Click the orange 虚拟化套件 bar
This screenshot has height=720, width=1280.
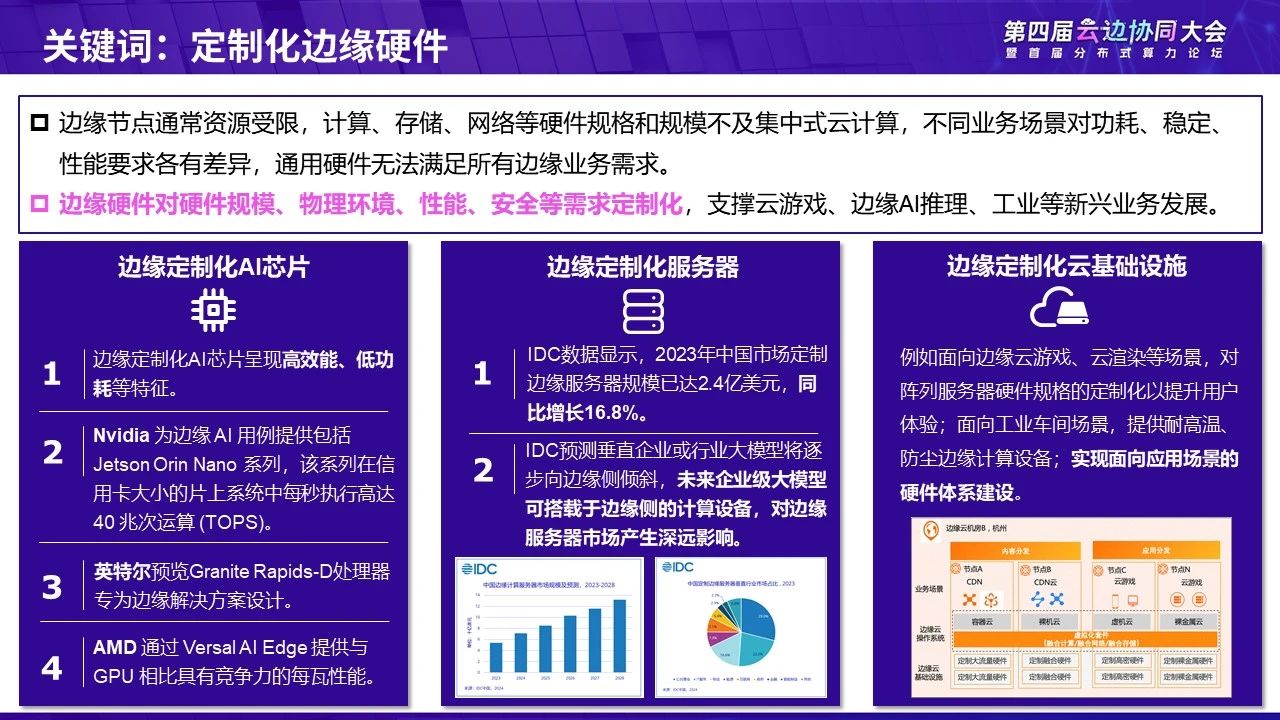[1085, 639]
